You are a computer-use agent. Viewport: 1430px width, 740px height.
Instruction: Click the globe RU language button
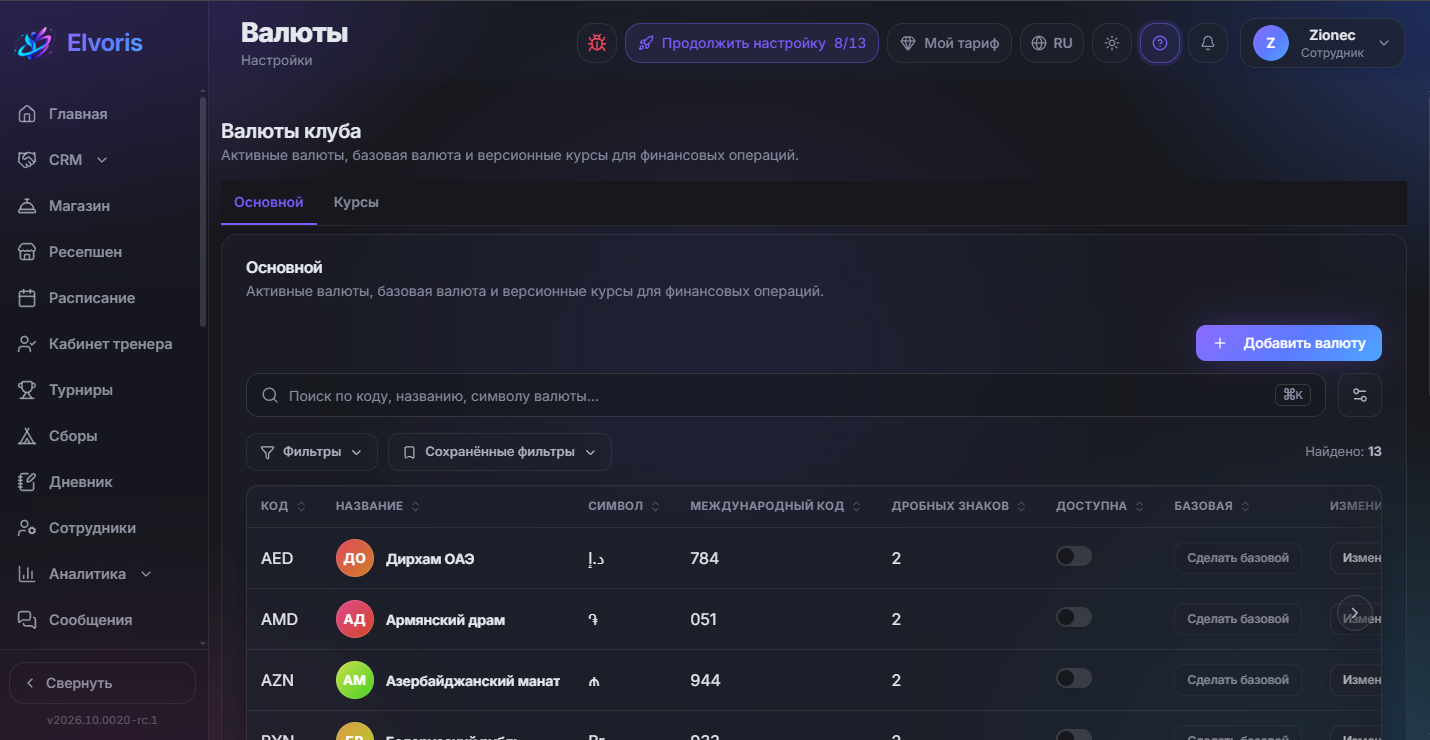(1052, 43)
